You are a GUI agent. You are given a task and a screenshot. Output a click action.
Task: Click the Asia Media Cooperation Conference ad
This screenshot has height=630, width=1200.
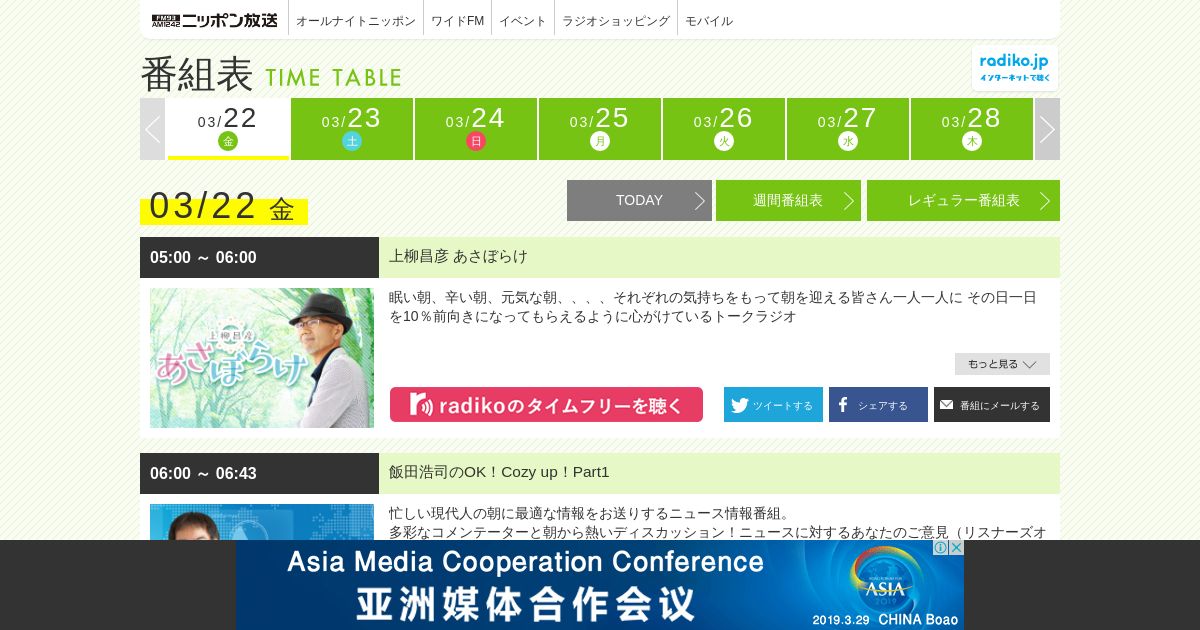coord(600,585)
